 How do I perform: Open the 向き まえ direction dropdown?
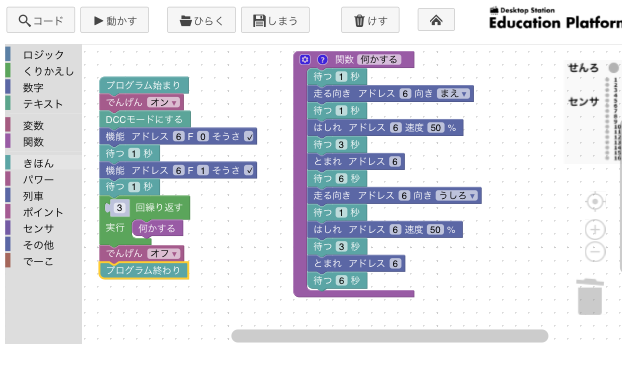[453, 94]
